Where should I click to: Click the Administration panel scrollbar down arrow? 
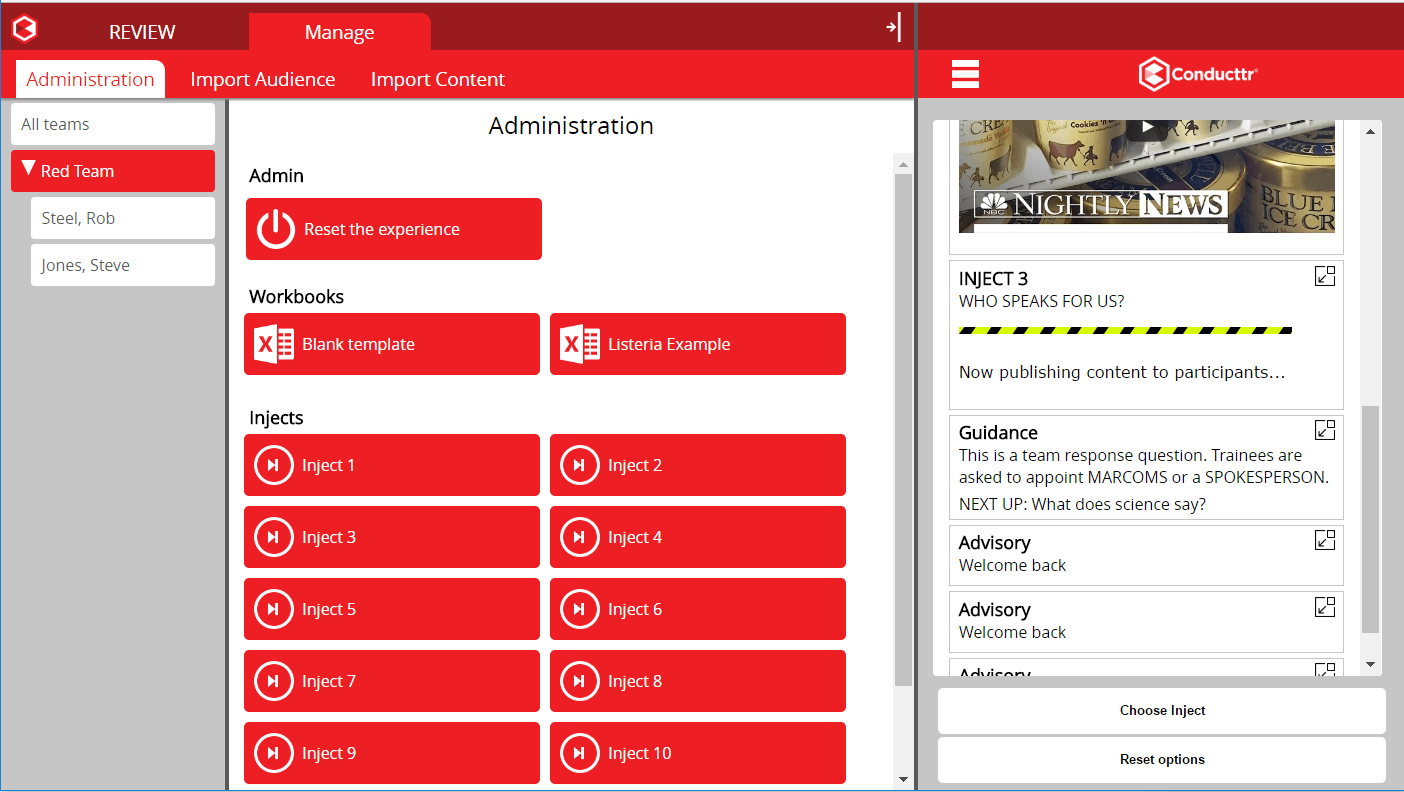tap(903, 779)
